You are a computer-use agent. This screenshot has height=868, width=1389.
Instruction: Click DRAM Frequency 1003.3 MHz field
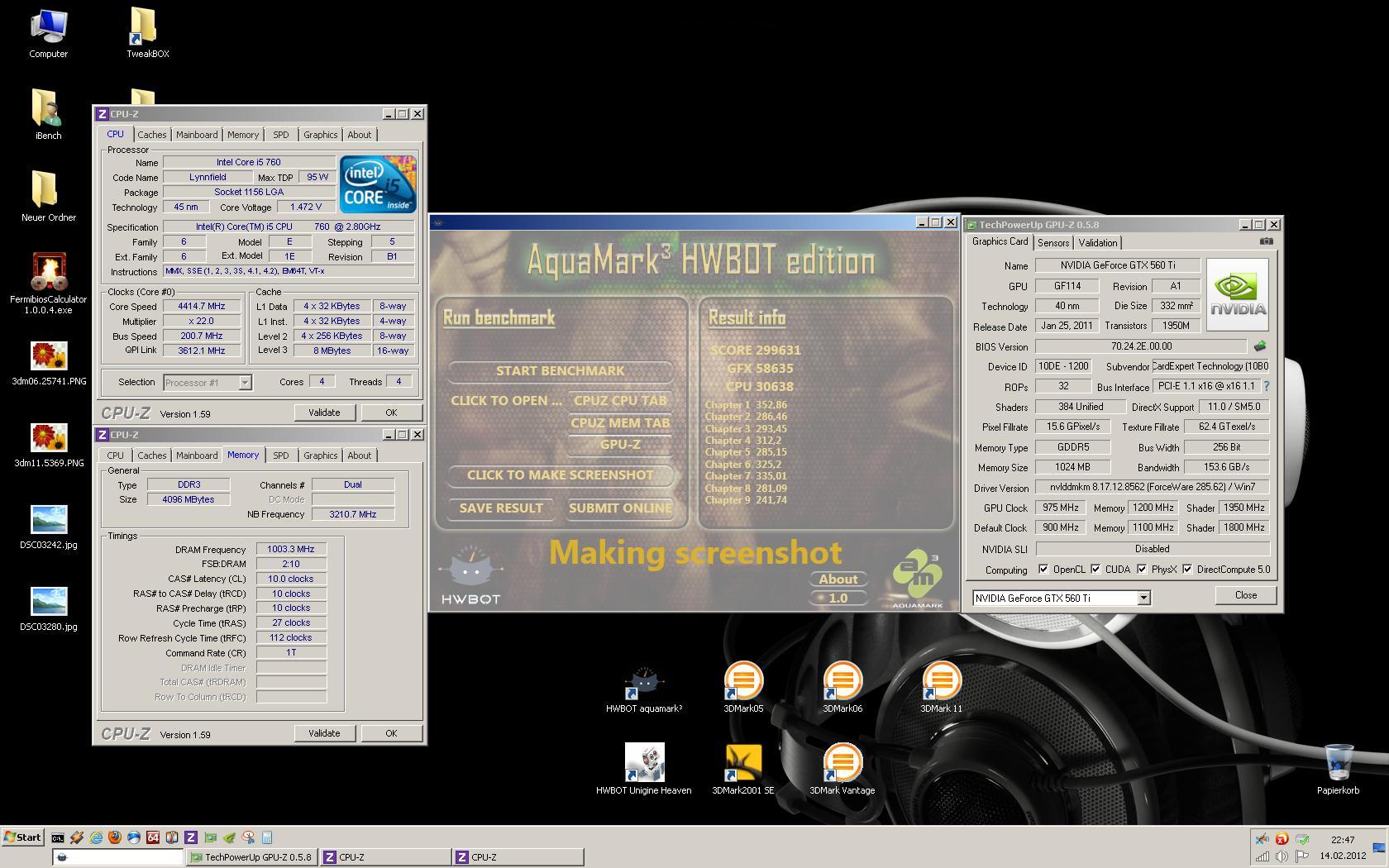(291, 549)
